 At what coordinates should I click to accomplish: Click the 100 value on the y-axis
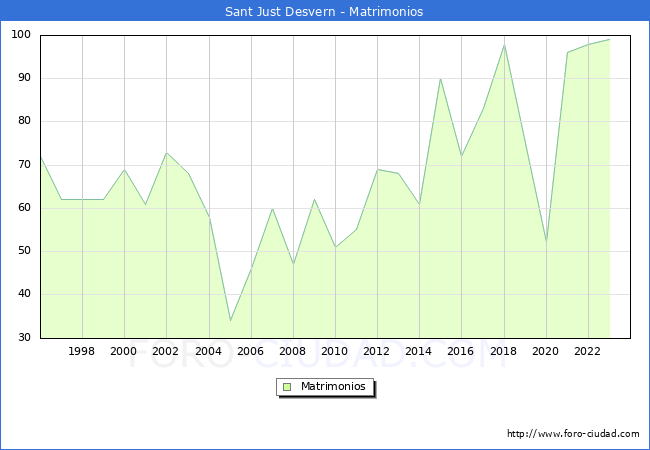tap(20, 35)
